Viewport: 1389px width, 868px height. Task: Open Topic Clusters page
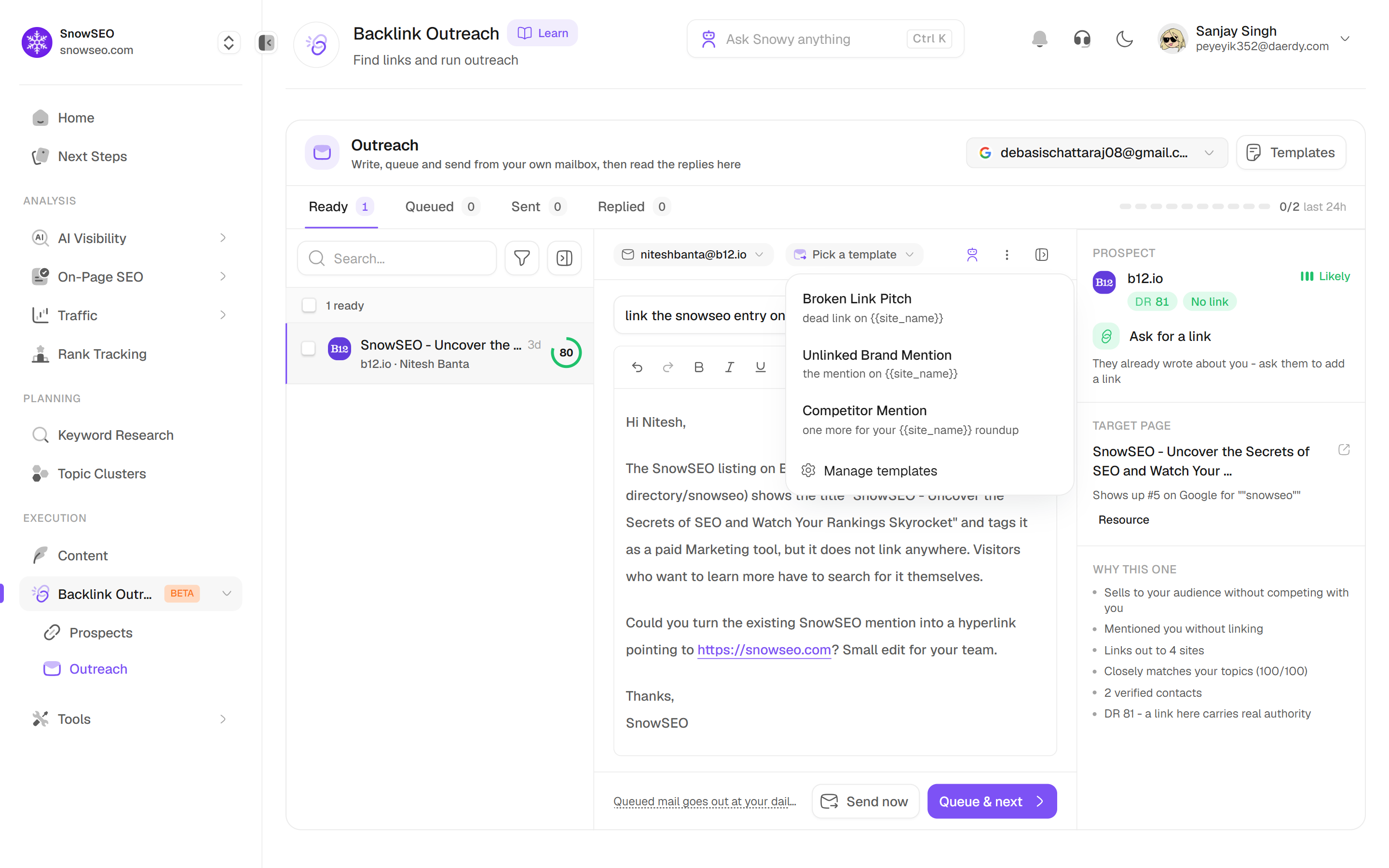pos(131,474)
